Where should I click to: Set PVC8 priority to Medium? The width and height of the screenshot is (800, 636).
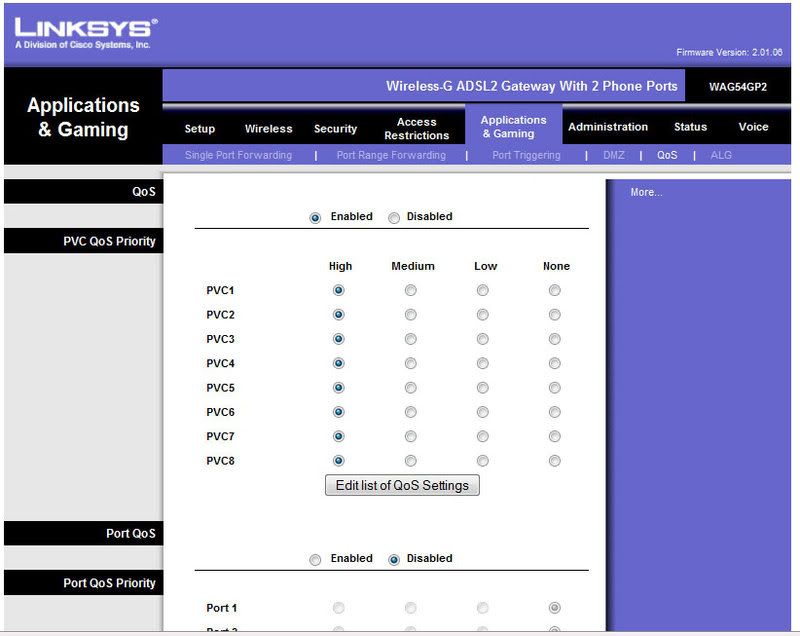pyautogui.click(x=410, y=461)
